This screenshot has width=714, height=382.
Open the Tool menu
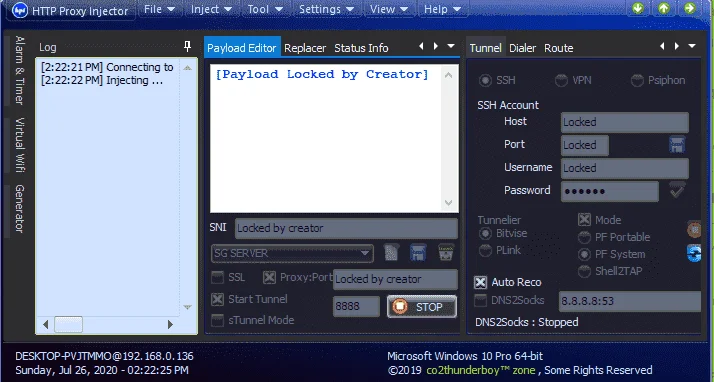(x=265, y=9)
